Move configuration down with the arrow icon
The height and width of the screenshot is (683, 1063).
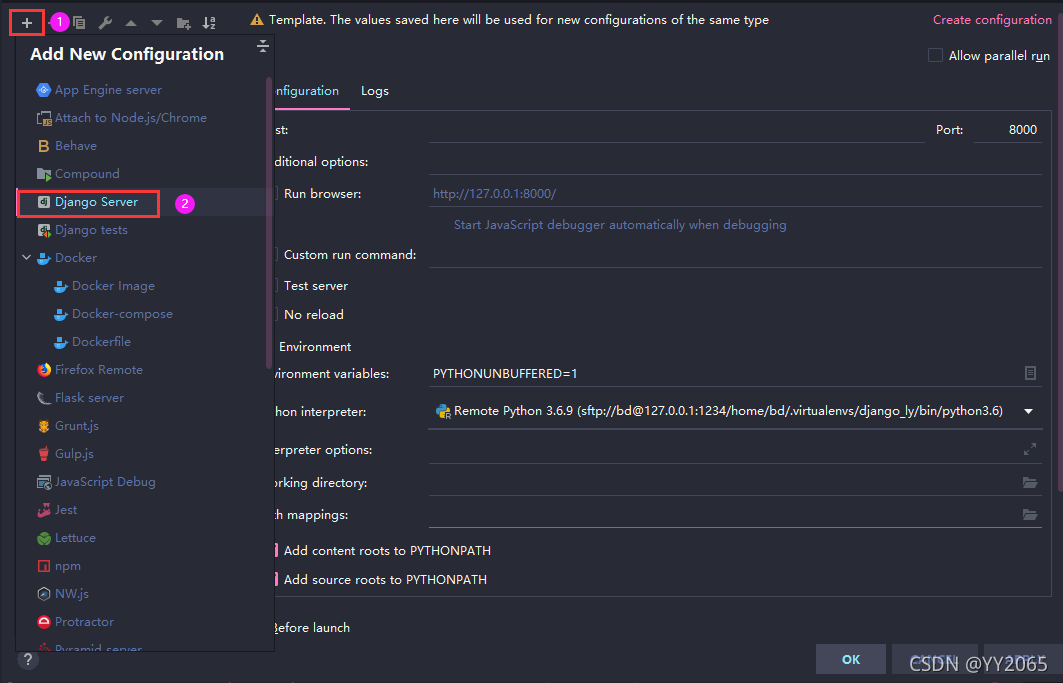click(157, 23)
